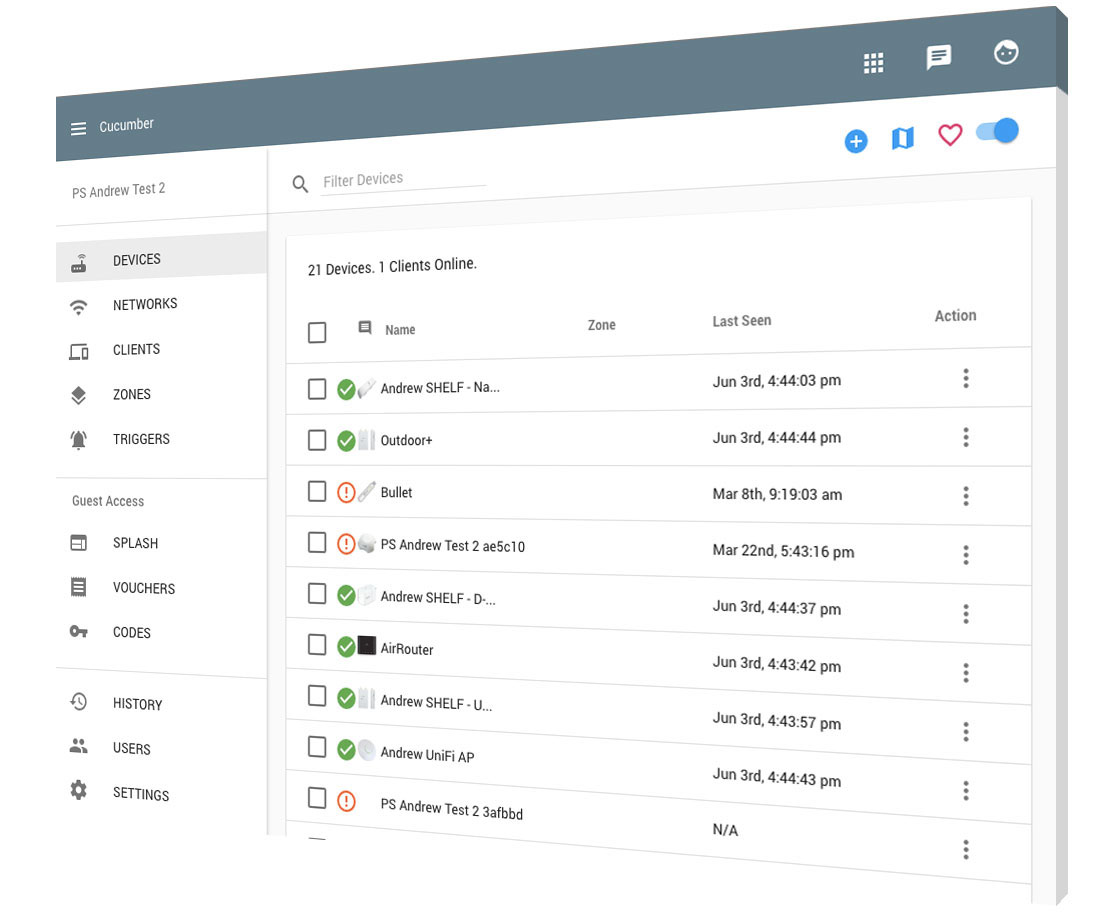The width and height of the screenshot is (1112, 912).
Task: Click the devices icon beside CLIENTS
Action: (79, 352)
